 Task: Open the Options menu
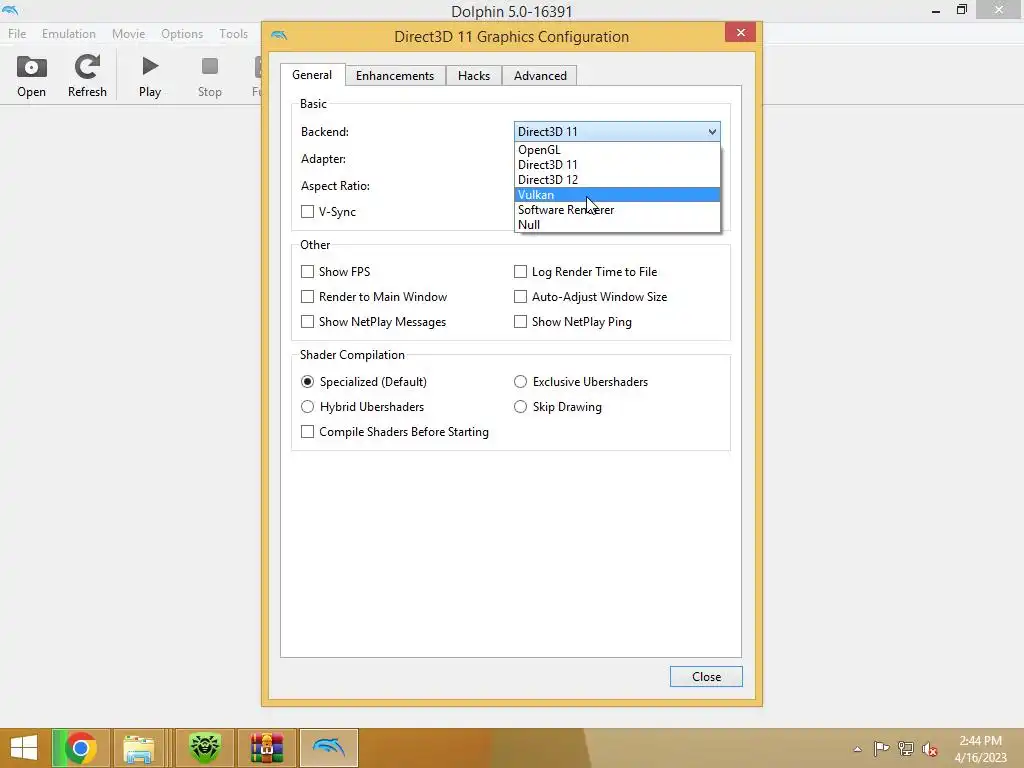click(x=182, y=34)
